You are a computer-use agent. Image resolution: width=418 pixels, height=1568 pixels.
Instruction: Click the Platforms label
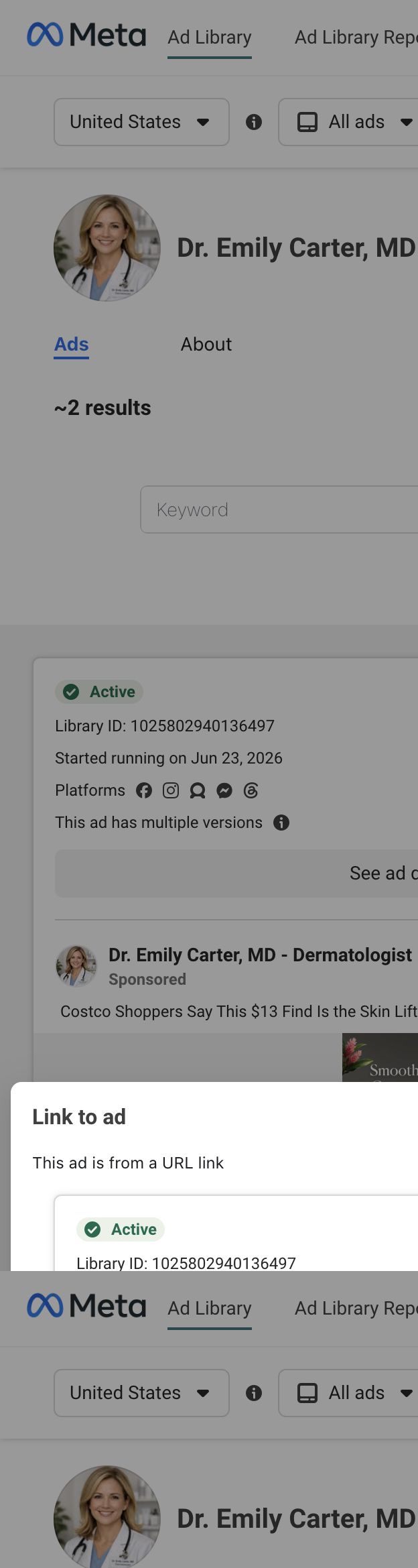click(x=90, y=790)
